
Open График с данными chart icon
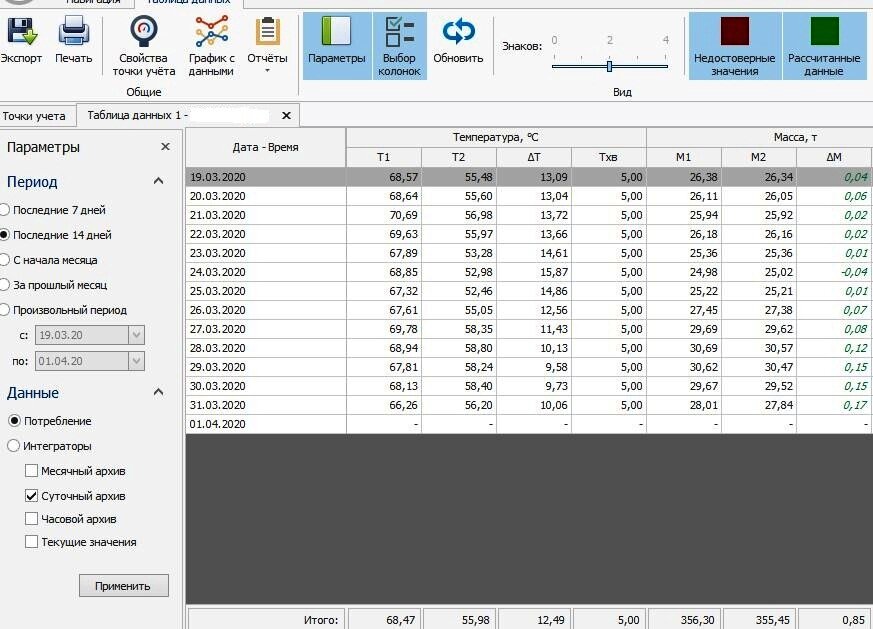pyautogui.click(x=212, y=31)
